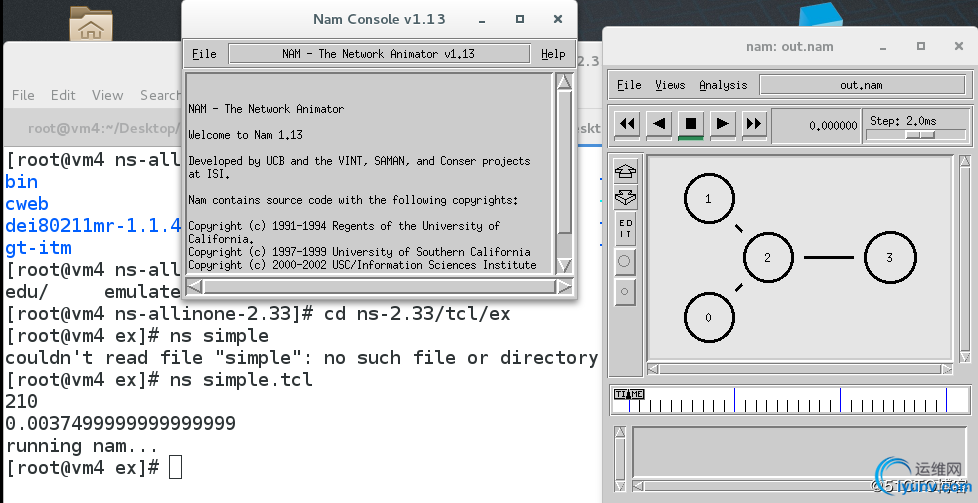Viewport: 978px width, 503px height.
Task: Click vertical scrollbar beside topology view
Action: [x=965, y=259]
